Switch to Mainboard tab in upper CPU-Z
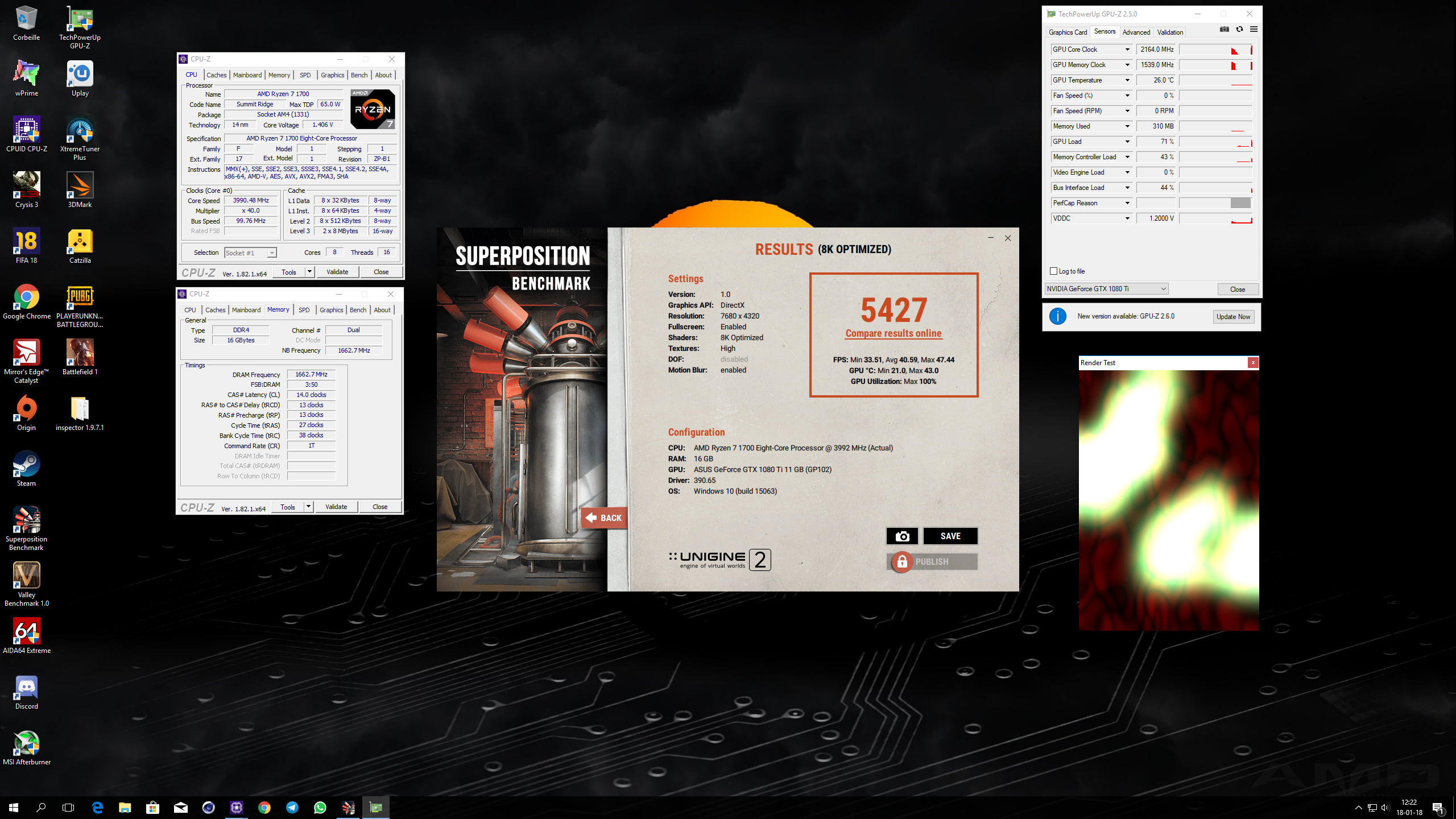The image size is (1456, 819). pyautogui.click(x=247, y=75)
